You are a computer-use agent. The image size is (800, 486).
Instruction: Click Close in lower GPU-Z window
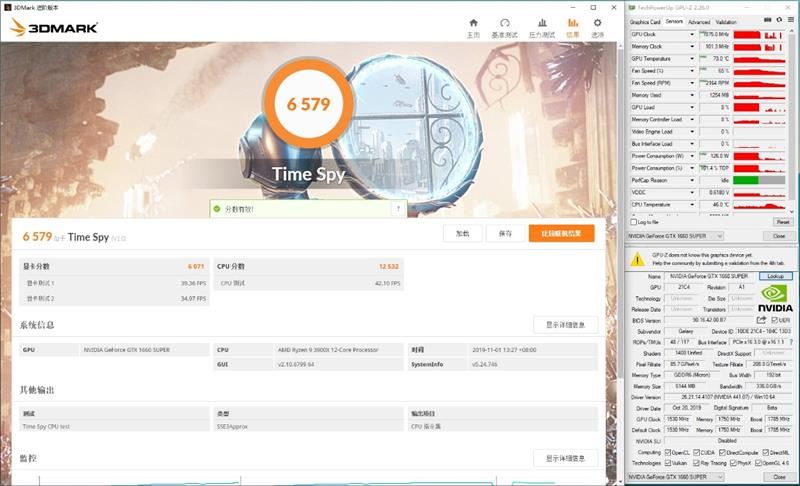pyautogui.click(x=779, y=477)
